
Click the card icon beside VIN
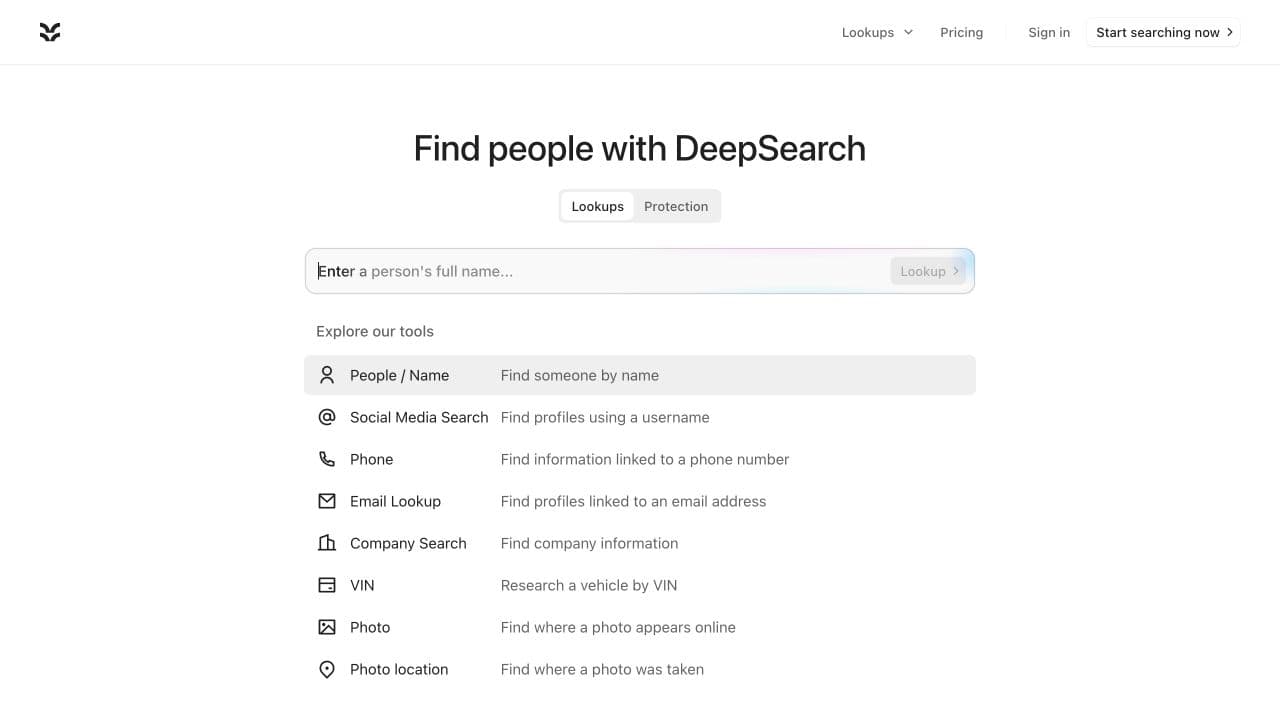point(327,585)
